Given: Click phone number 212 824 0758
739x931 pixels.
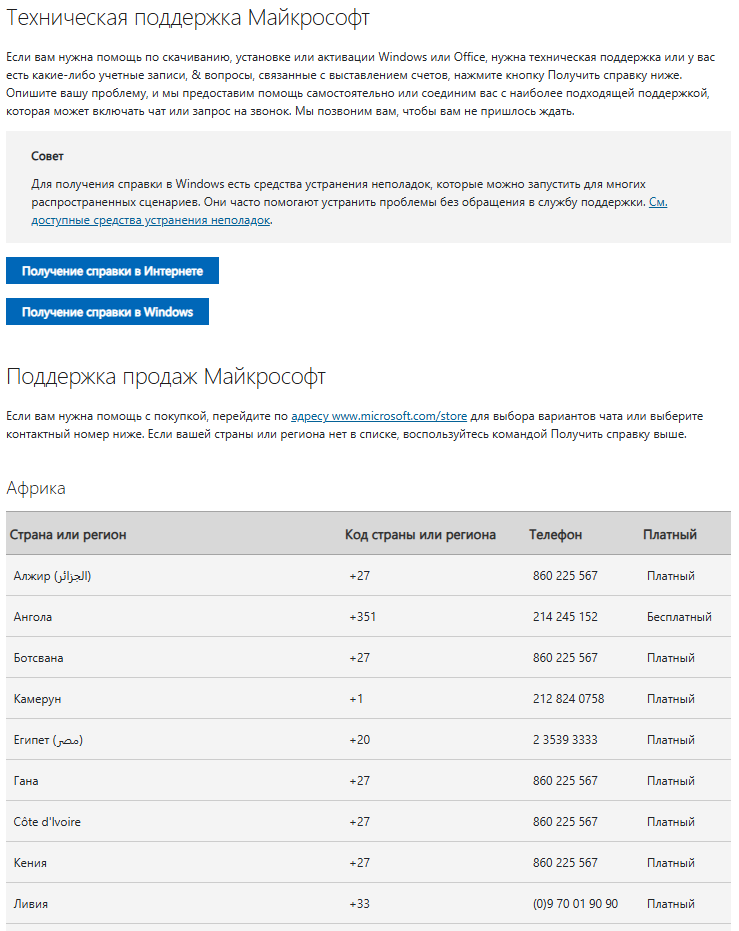Looking at the screenshot, I should point(568,698).
